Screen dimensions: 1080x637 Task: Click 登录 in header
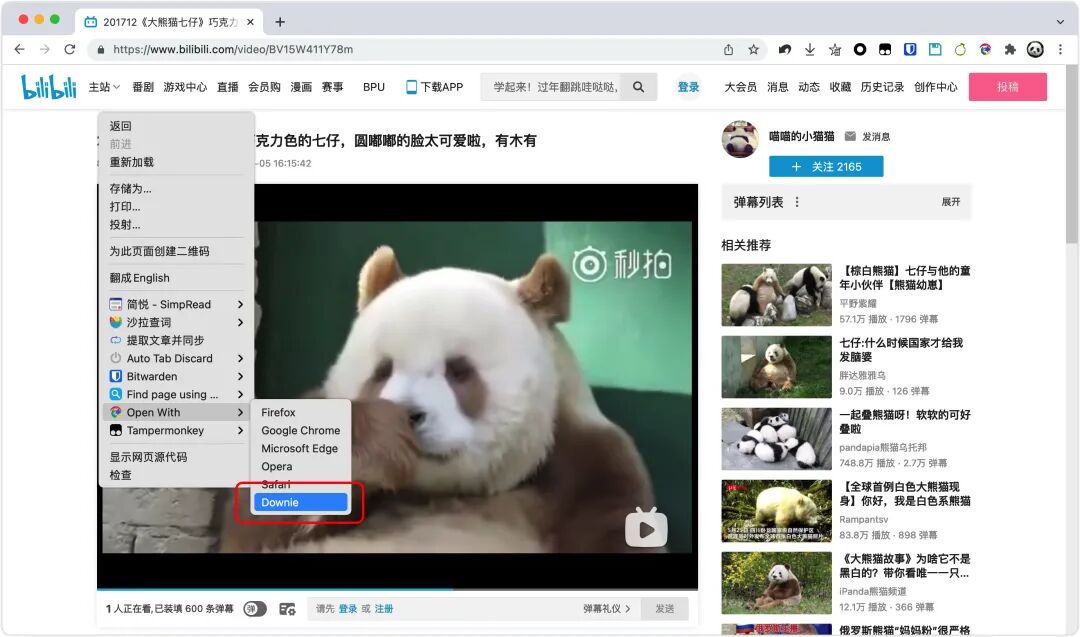coord(688,87)
